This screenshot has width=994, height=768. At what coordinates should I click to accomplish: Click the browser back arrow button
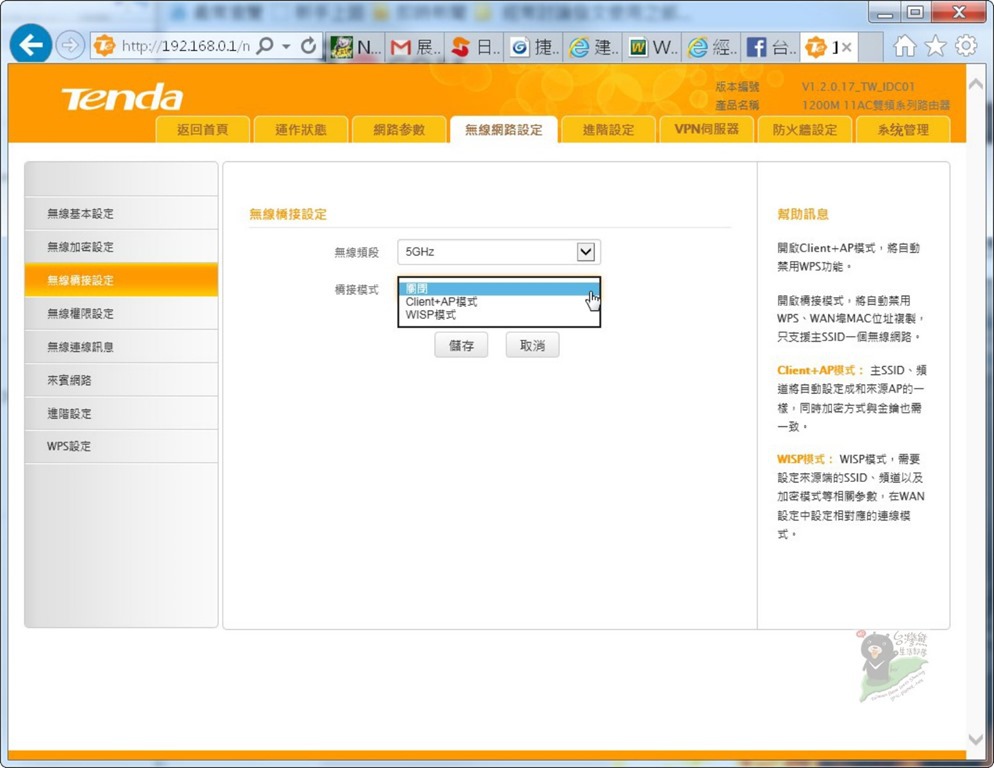tap(31, 45)
